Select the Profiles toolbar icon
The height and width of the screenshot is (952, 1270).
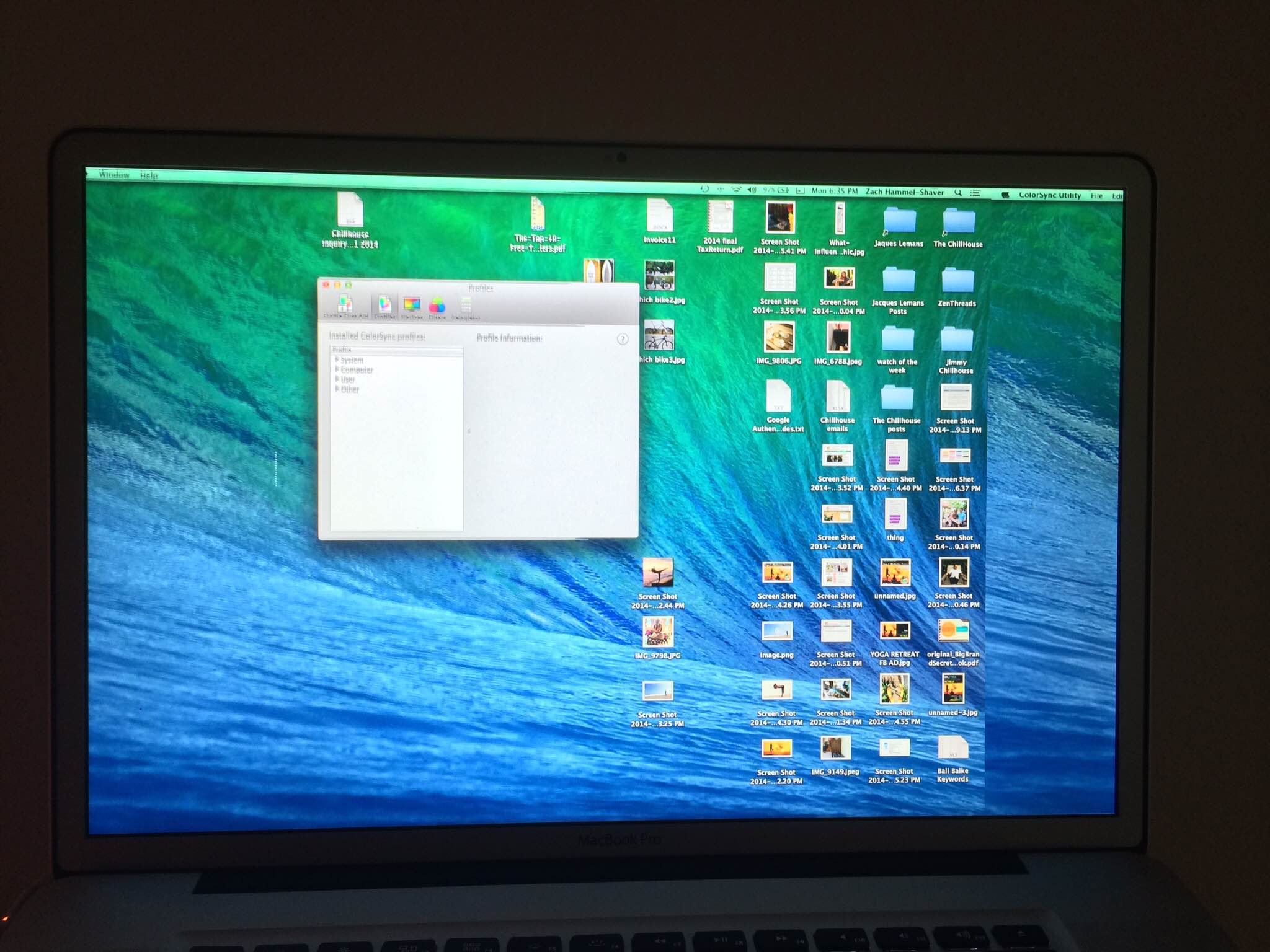(384, 305)
